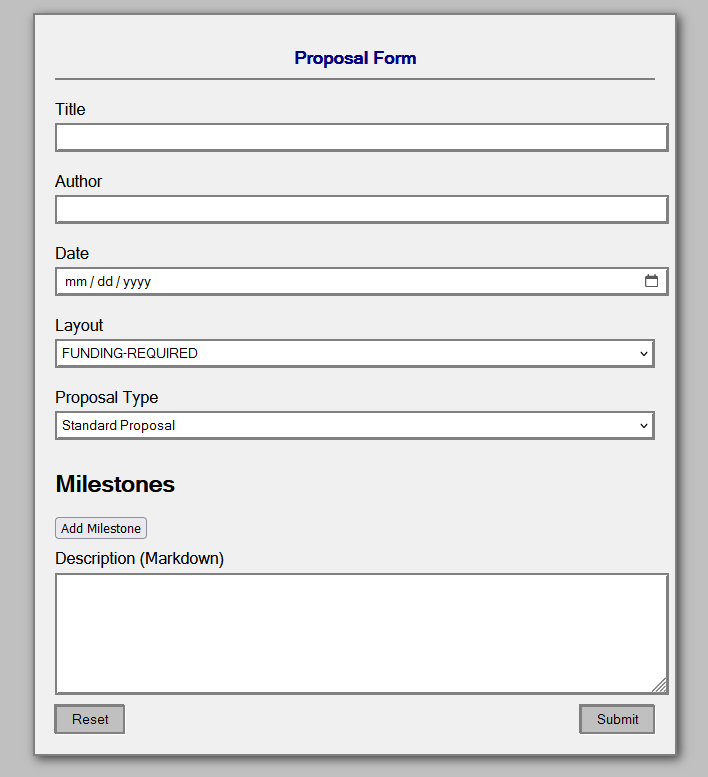This screenshot has width=708, height=777.
Task: Click the Title field label
Action: (70, 109)
